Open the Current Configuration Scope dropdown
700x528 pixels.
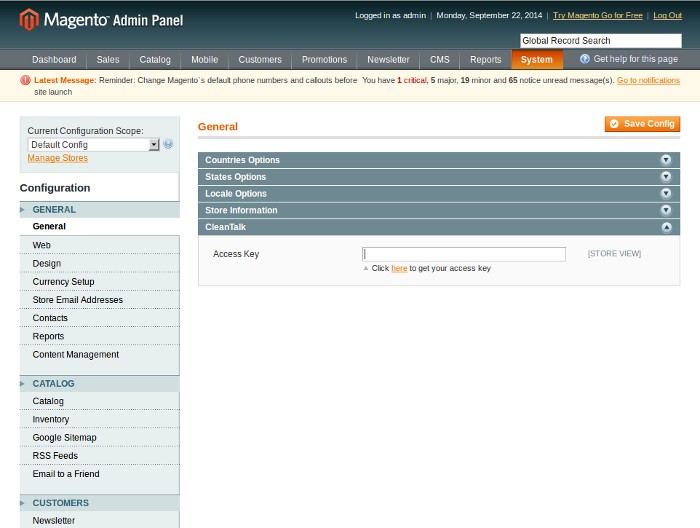tap(93, 145)
